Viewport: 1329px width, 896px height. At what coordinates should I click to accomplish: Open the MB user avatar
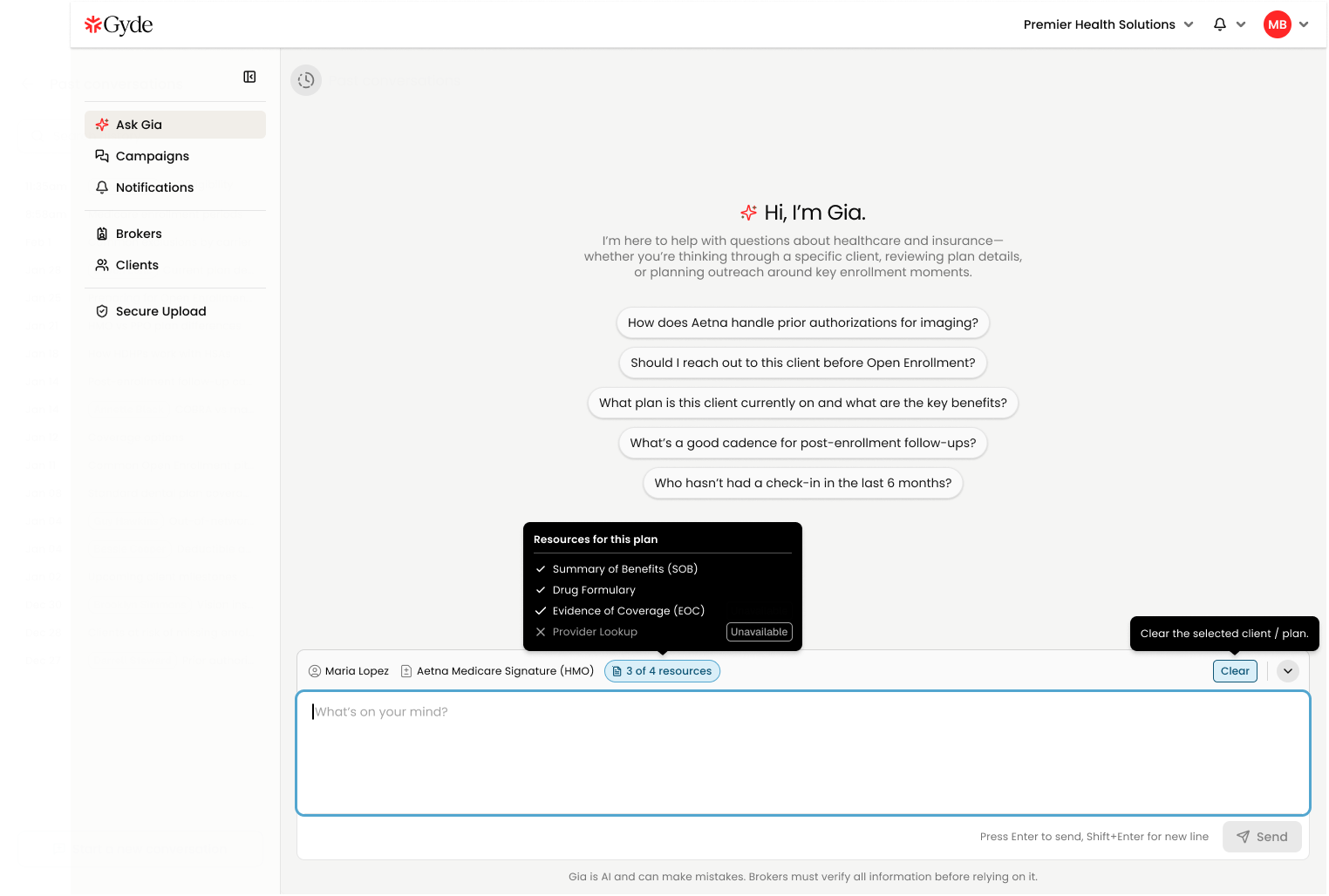click(x=1278, y=24)
